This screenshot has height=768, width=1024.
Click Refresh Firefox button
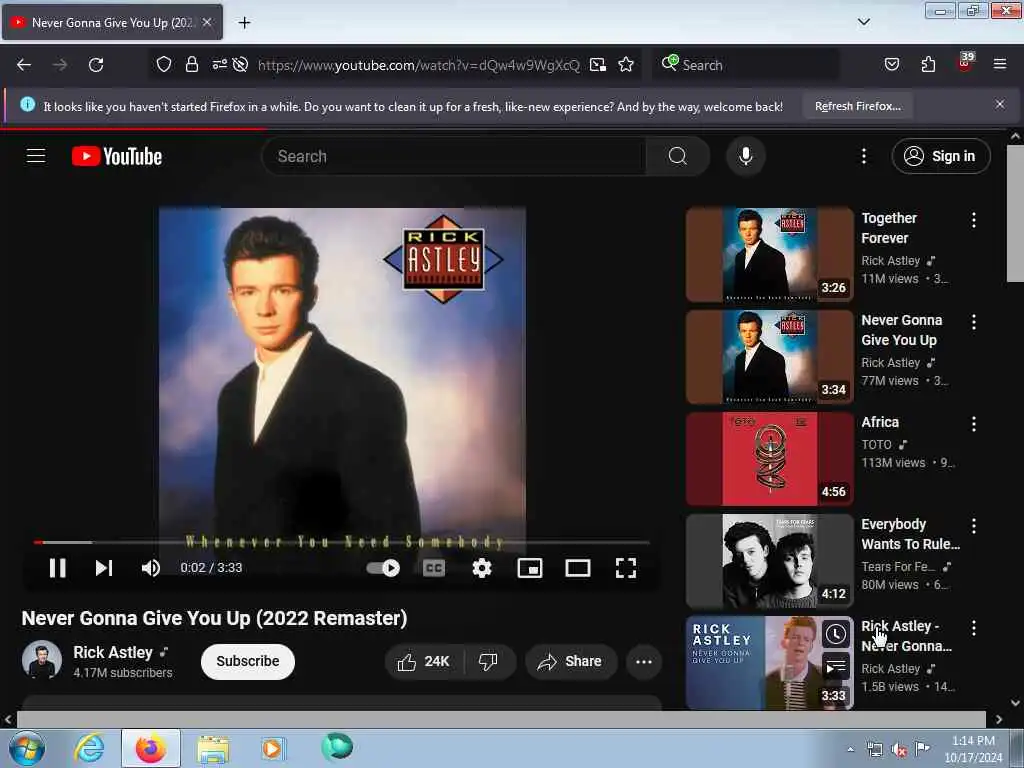pyautogui.click(x=858, y=106)
